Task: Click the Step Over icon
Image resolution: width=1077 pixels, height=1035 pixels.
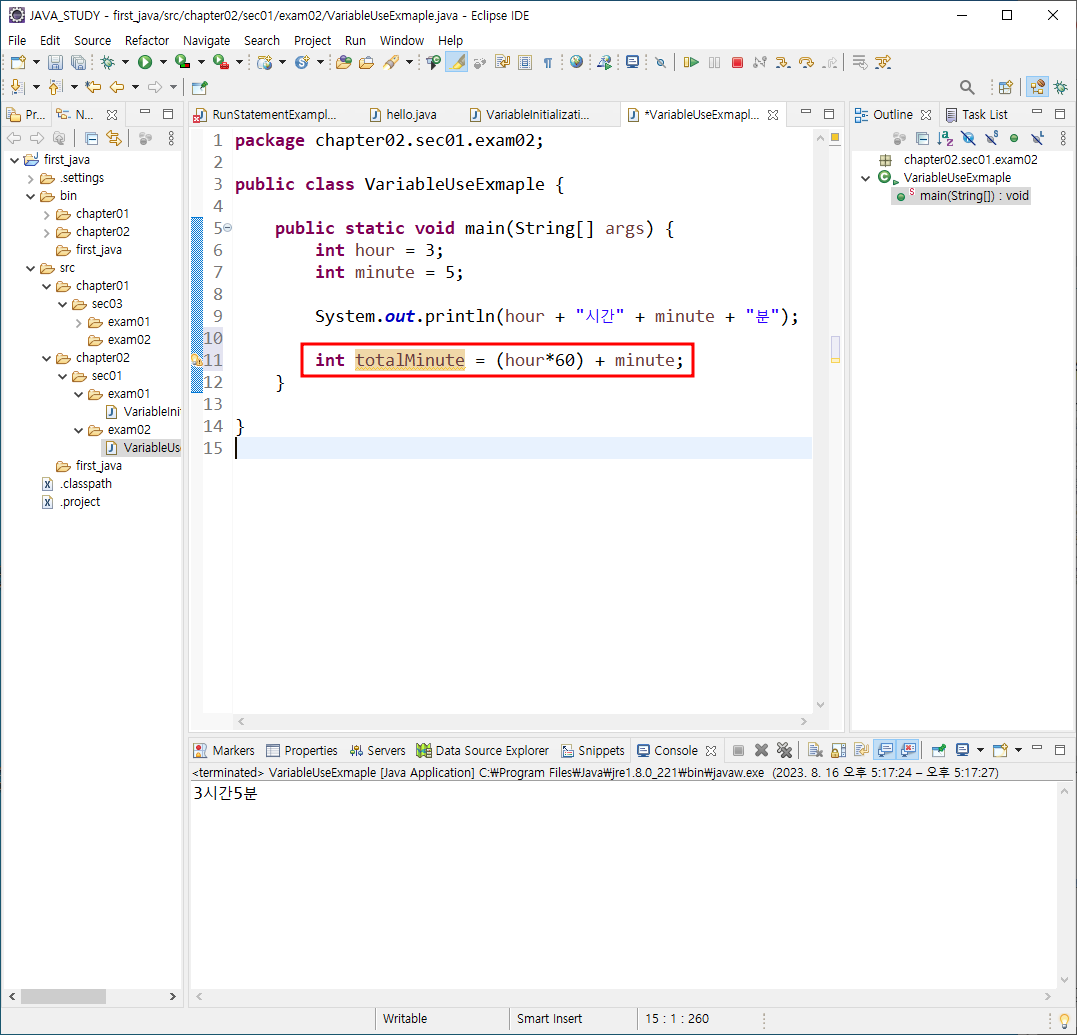Action: click(806, 62)
